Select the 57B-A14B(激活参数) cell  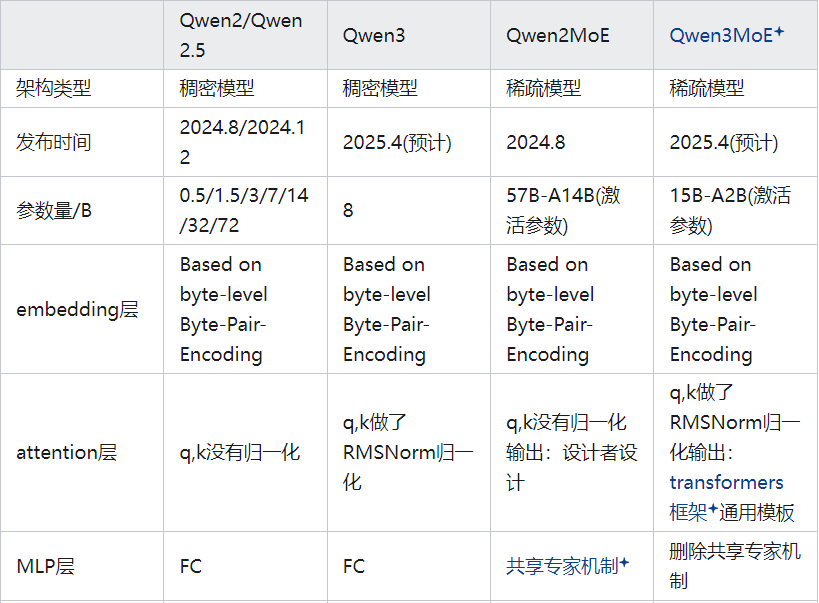click(572, 211)
